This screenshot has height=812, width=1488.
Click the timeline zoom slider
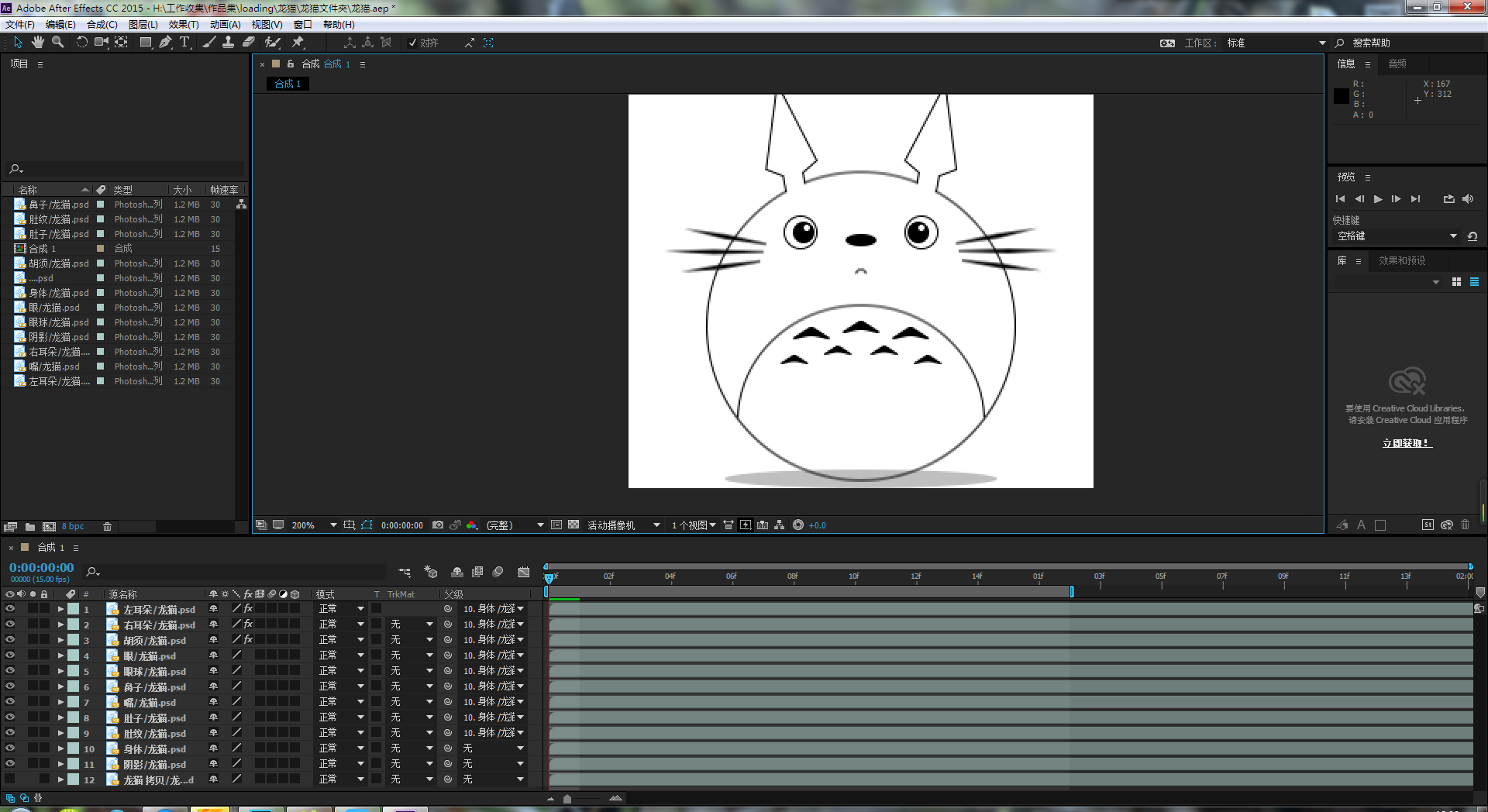567,799
